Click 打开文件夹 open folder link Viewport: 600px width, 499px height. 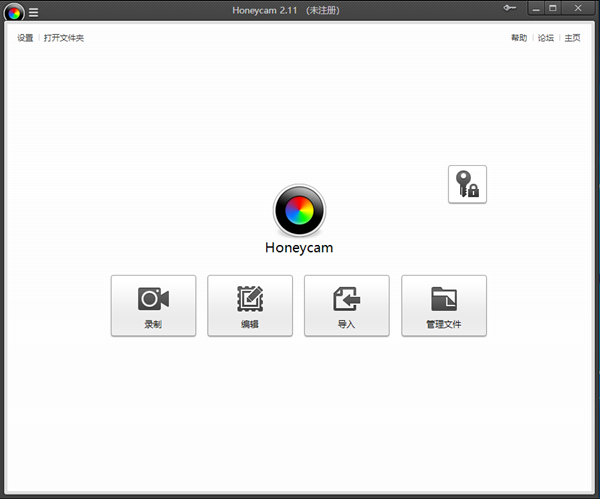point(64,38)
